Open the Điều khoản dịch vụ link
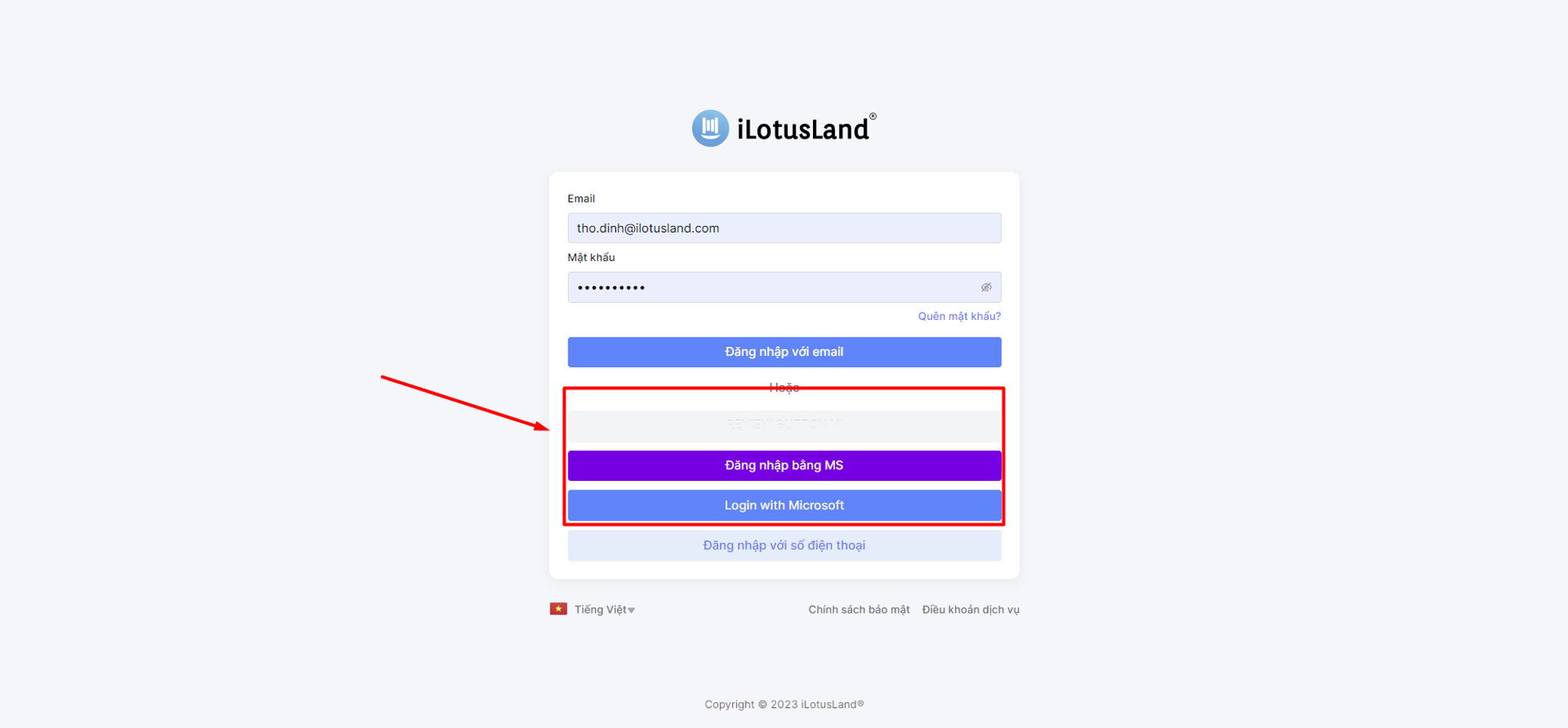The width and height of the screenshot is (1568, 728). pyautogui.click(x=971, y=610)
